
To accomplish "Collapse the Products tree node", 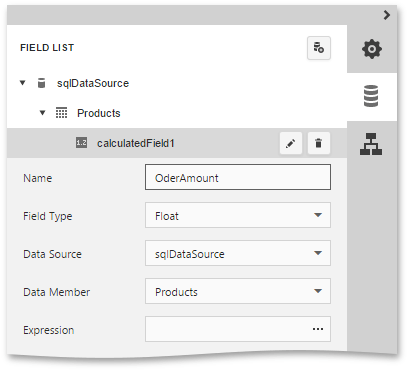I will [42, 113].
